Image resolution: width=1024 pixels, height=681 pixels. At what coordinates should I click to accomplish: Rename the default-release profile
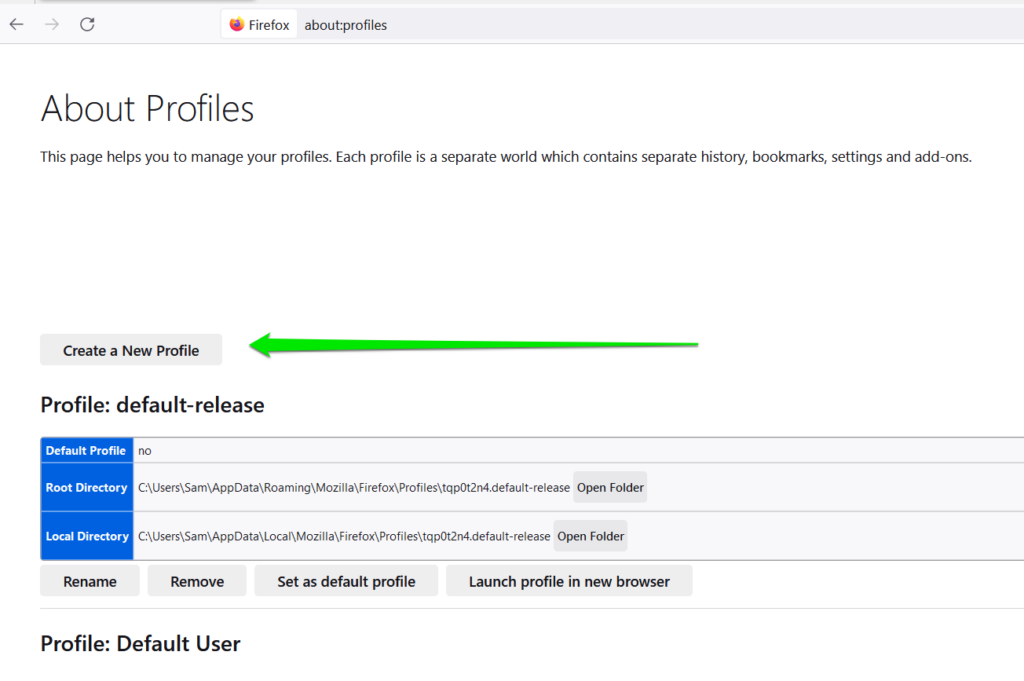tap(90, 580)
